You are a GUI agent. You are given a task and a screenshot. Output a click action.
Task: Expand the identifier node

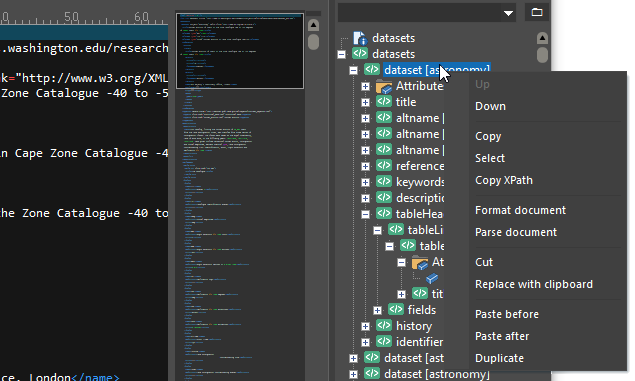(x=365, y=342)
